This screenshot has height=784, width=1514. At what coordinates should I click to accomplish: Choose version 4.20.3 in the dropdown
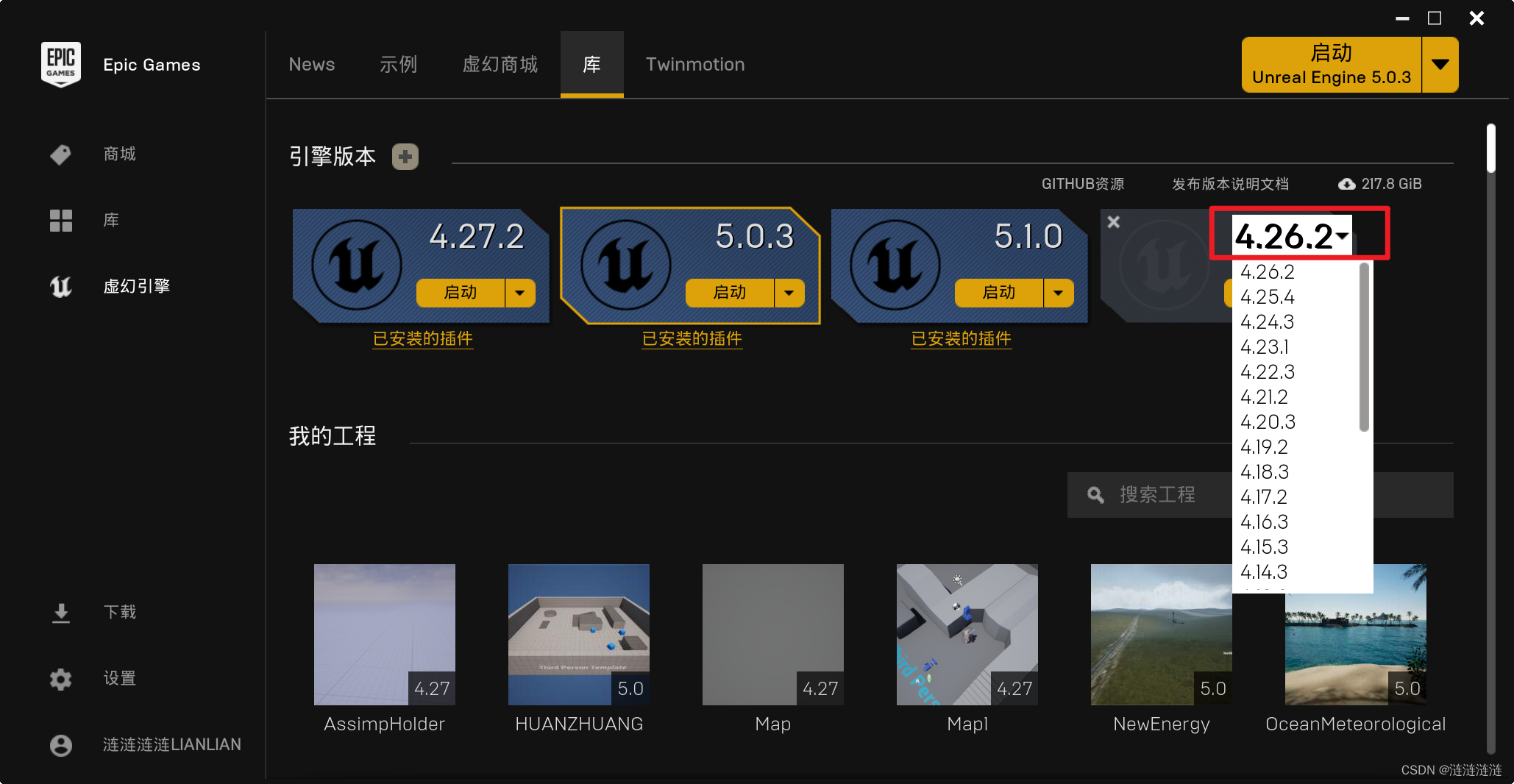point(1268,422)
